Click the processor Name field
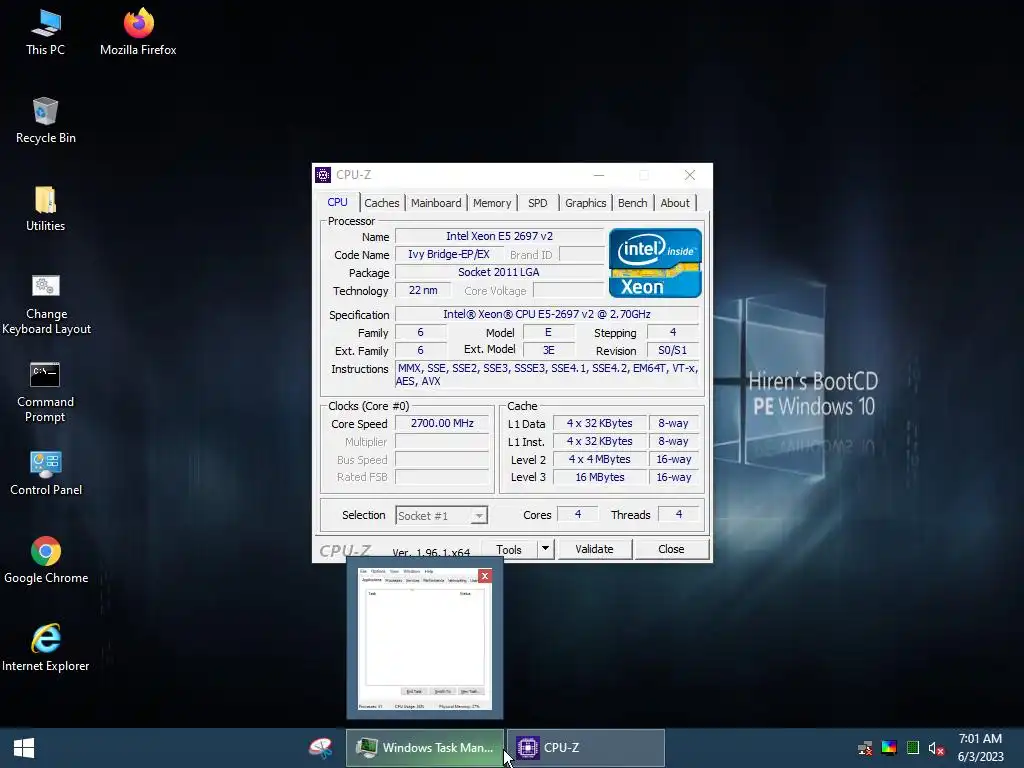The image size is (1024, 768). pyautogui.click(x=500, y=236)
